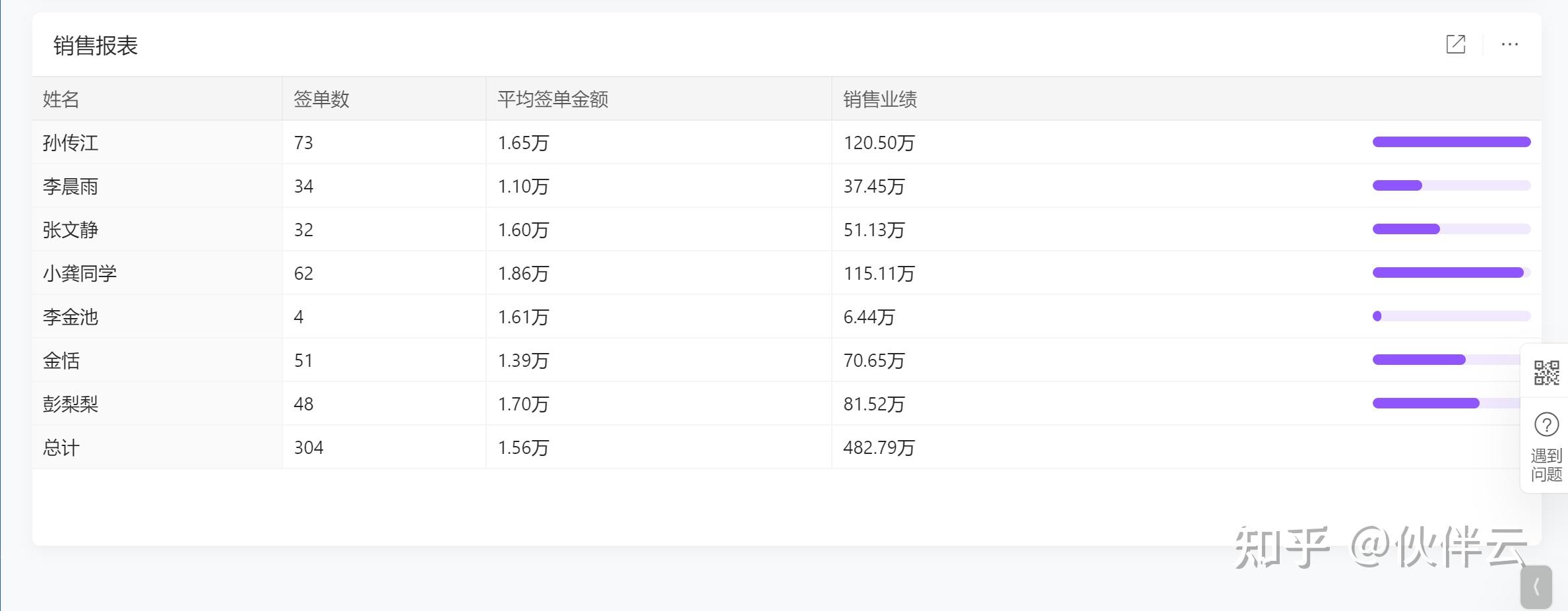
Task: Select 张文静's sales value 51.13万
Action: (874, 230)
